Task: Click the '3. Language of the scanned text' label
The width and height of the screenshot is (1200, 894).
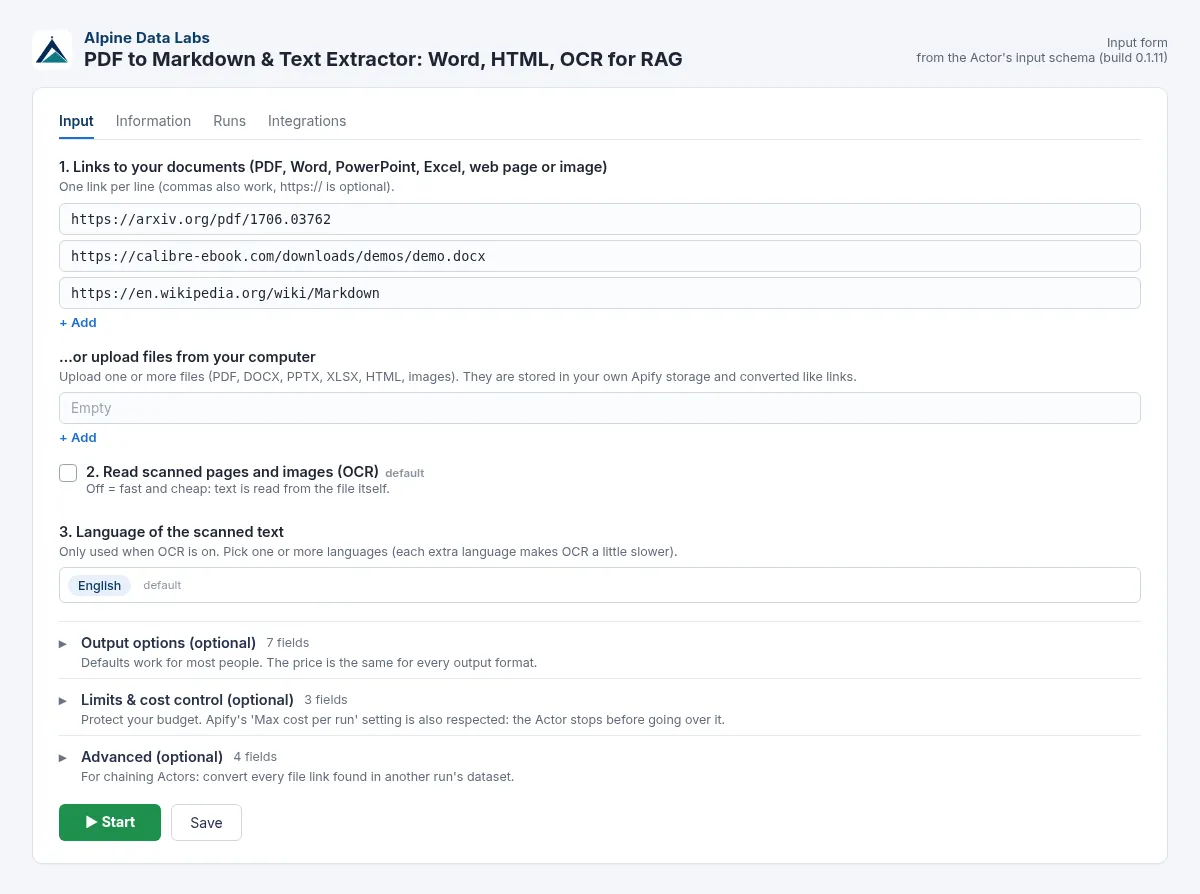Action: pyautogui.click(x=171, y=532)
